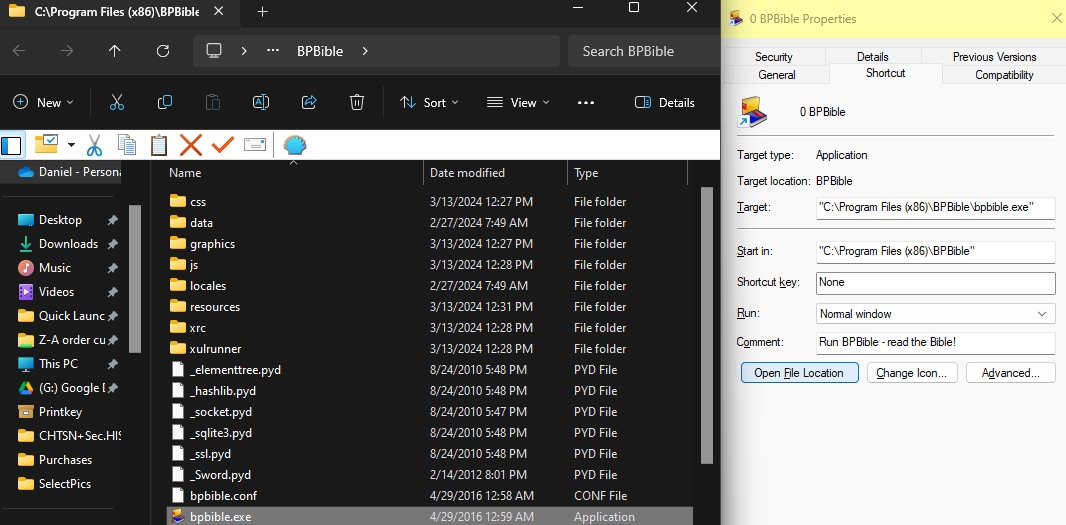Viewport: 1066px width, 525px height.
Task: Sort by the Date modified column header
Action: point(495,173)
